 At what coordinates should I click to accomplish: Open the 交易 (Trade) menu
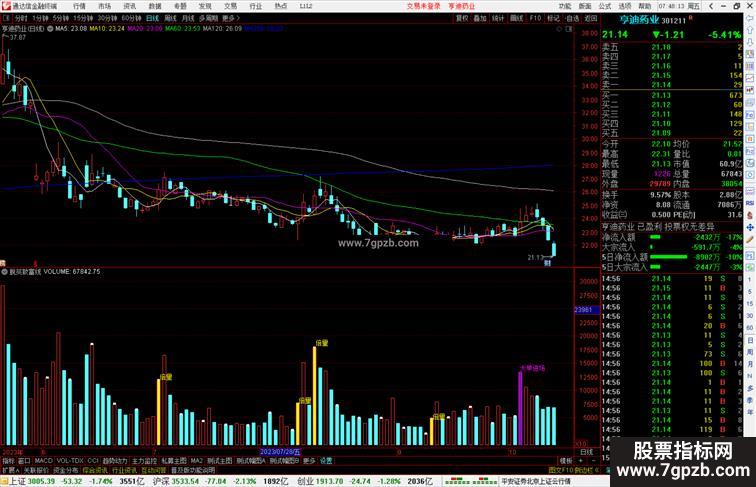(230, 6)
